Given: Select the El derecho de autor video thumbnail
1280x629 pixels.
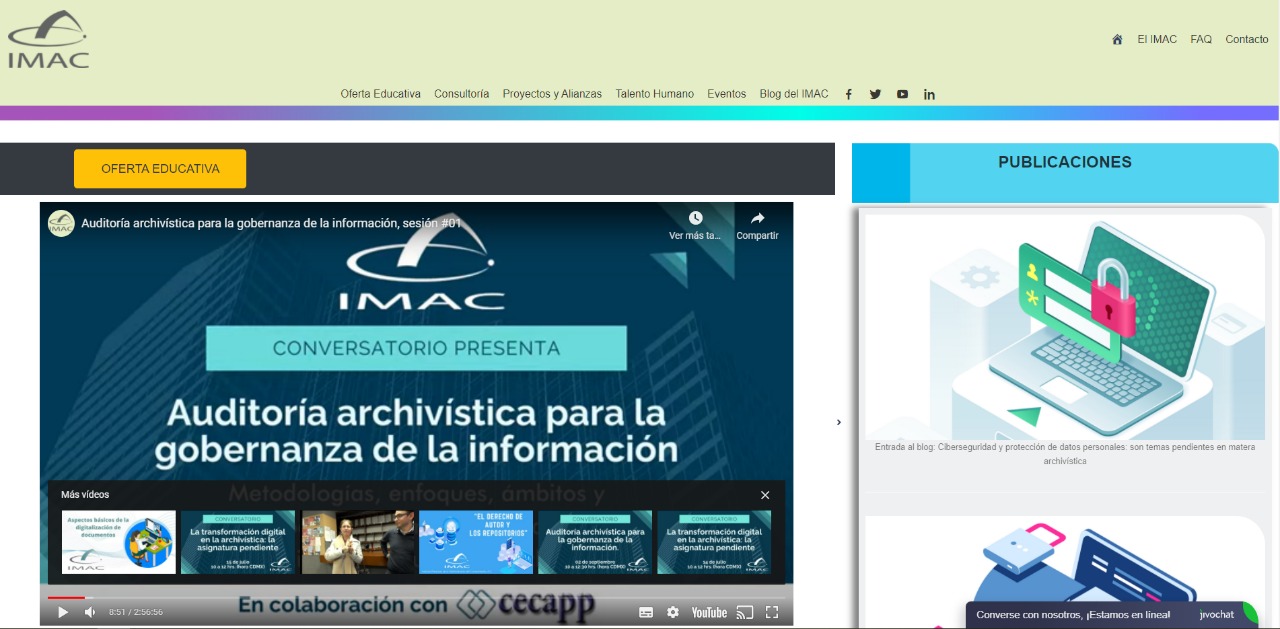Looking at the screenshot, I should pyautogui.click(x=476, y=542).
